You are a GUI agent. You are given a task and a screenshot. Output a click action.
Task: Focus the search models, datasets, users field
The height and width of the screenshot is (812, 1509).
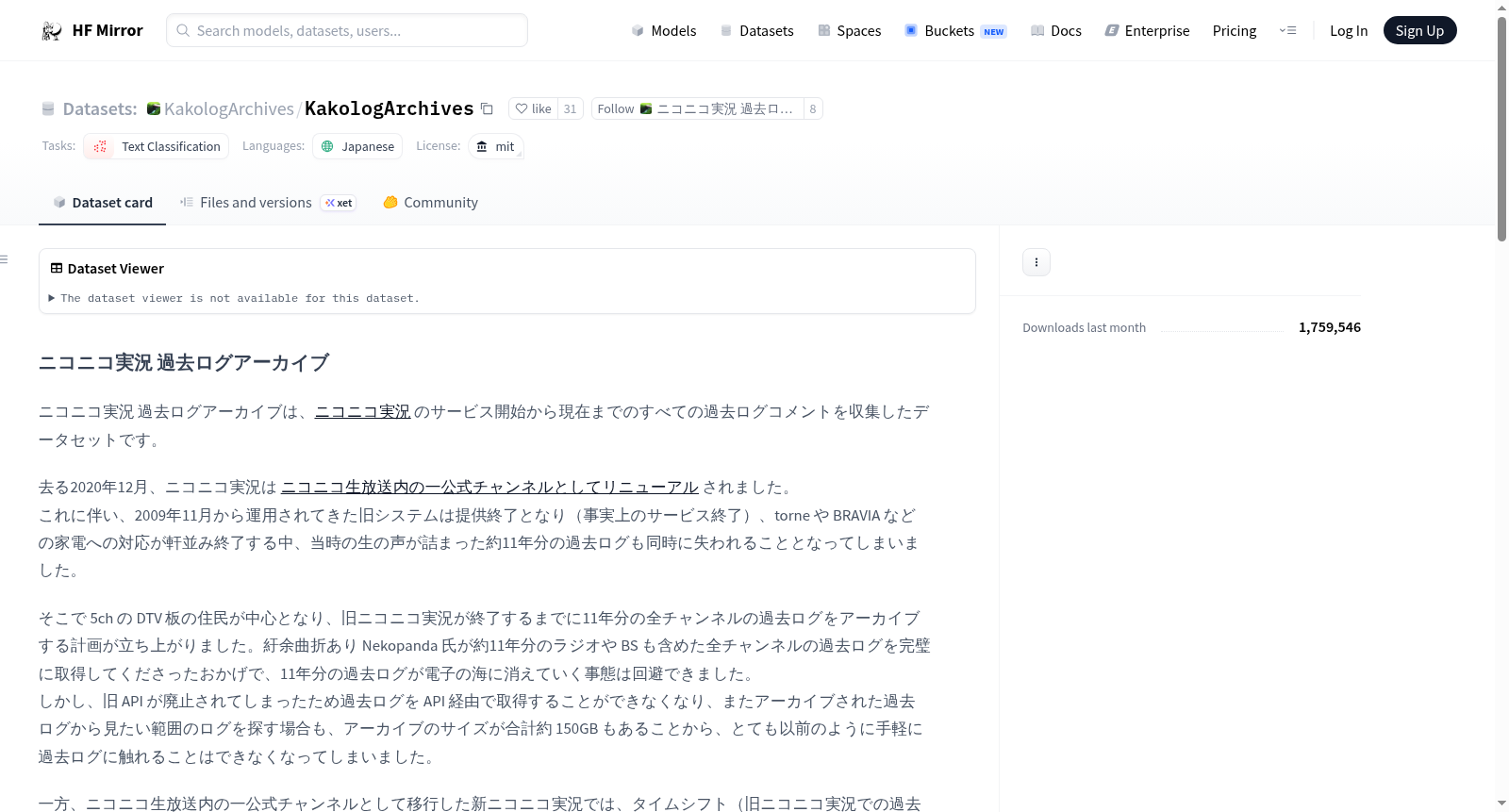[x=347, y=30]
